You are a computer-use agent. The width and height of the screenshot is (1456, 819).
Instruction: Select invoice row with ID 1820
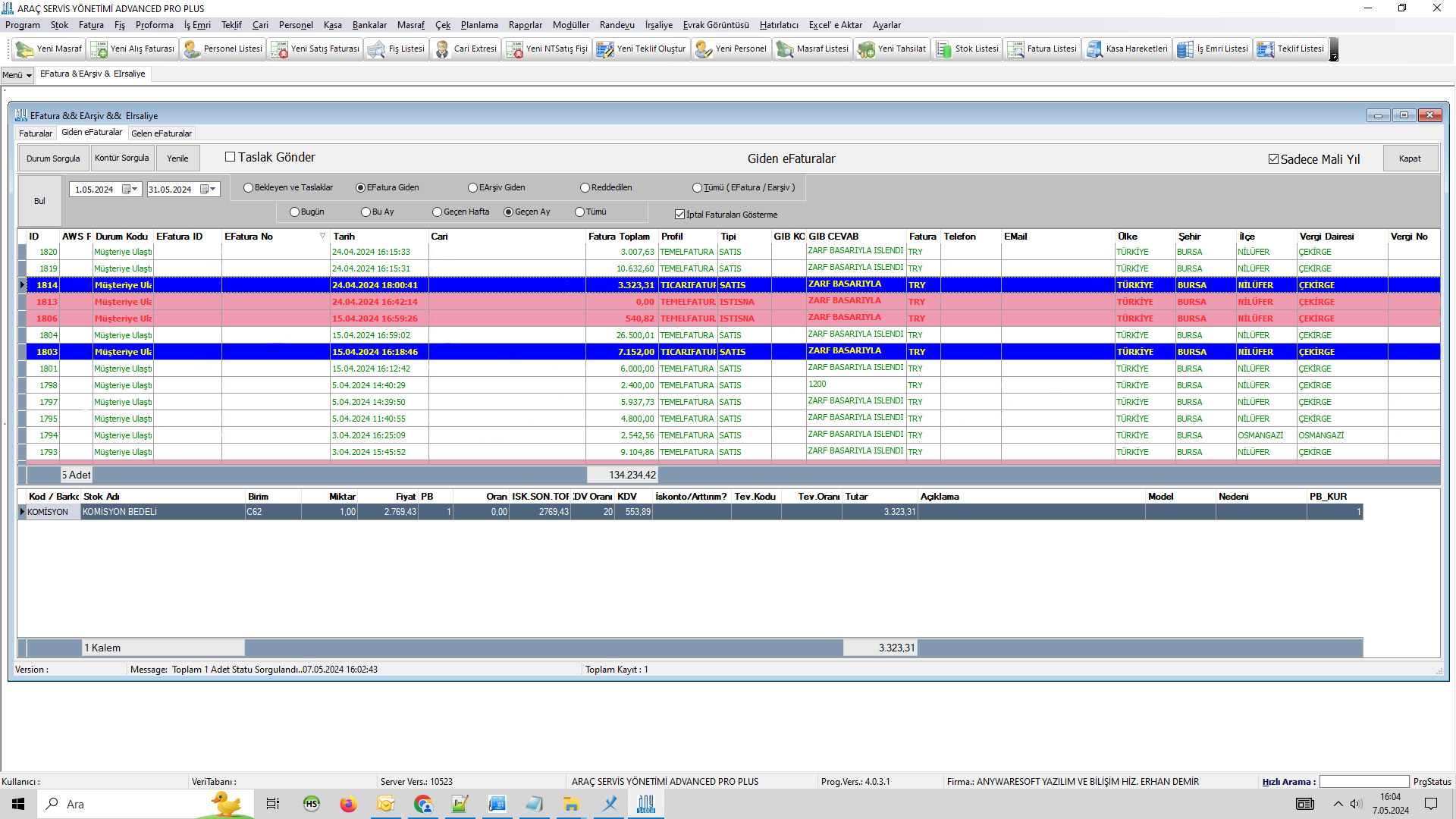[728, 252]
